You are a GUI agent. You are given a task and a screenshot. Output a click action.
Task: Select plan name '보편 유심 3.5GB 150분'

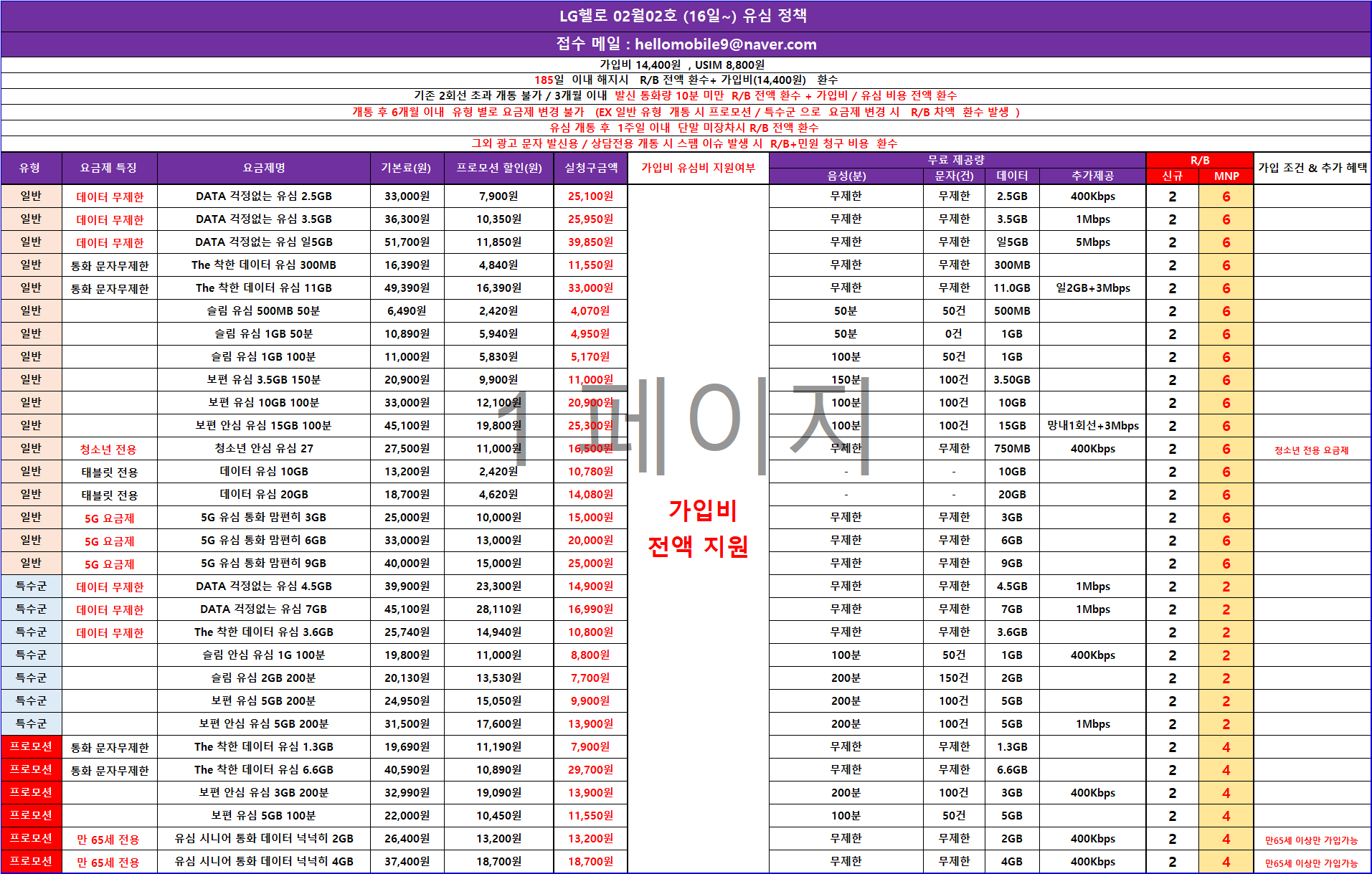(264, 379)
